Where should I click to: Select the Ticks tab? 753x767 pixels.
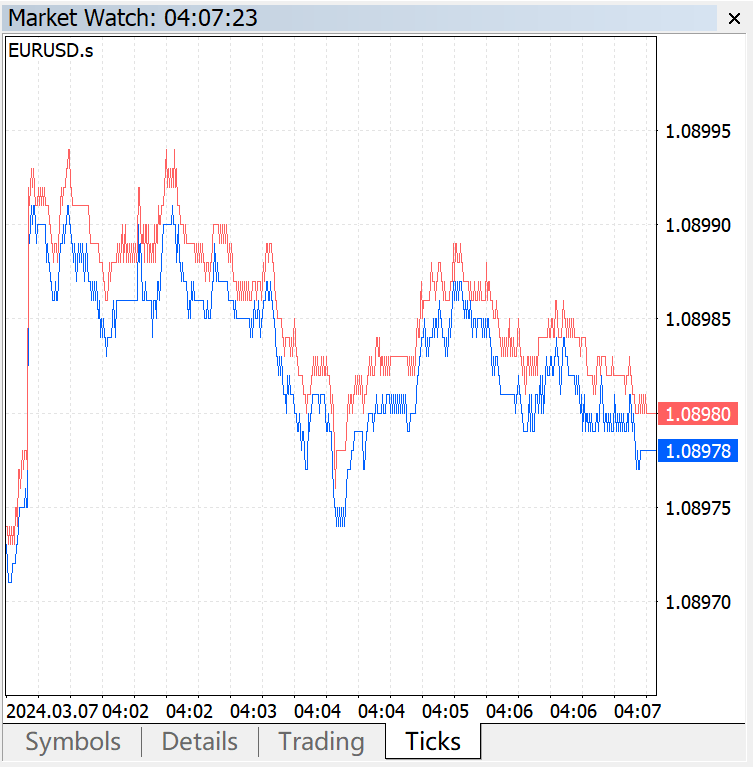click(433, 741)
